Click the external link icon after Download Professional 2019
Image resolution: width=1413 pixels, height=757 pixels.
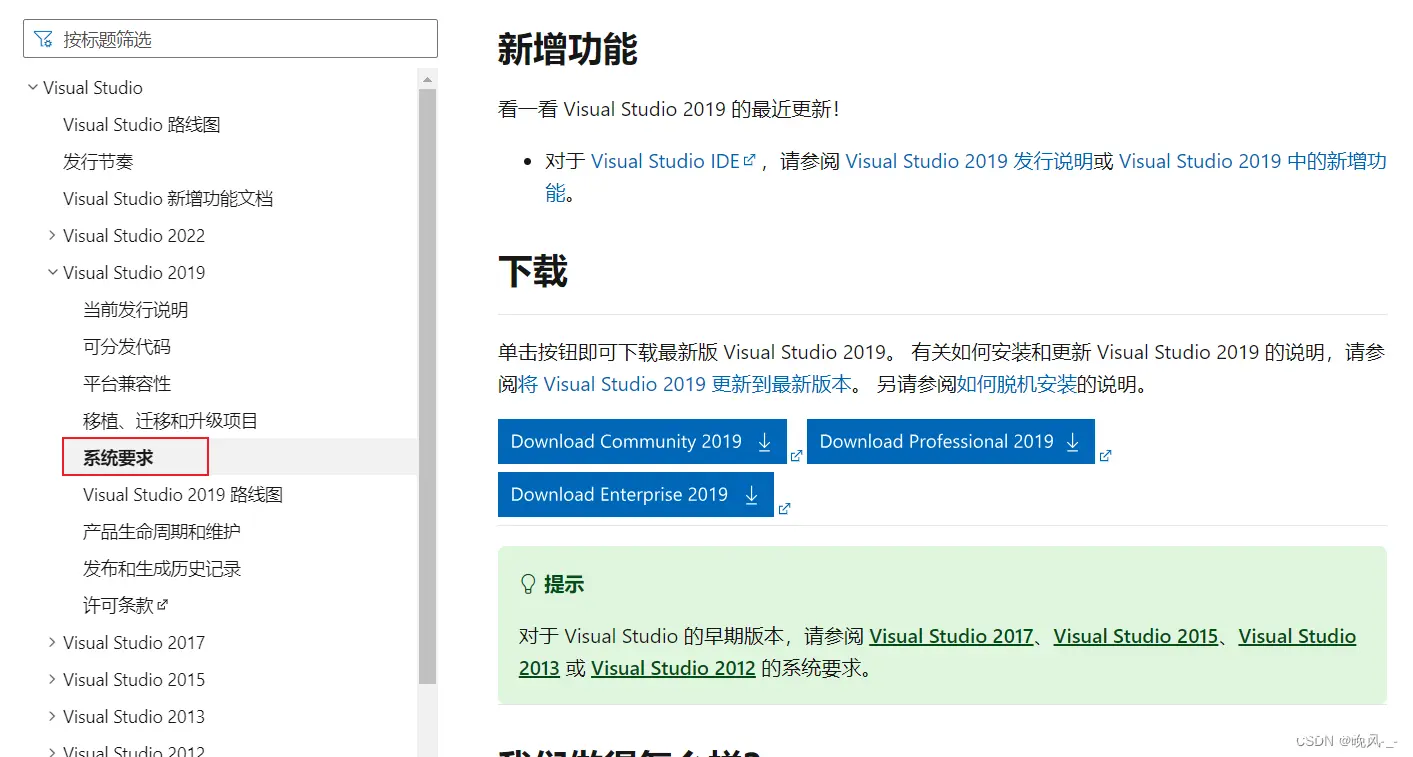1105,456
